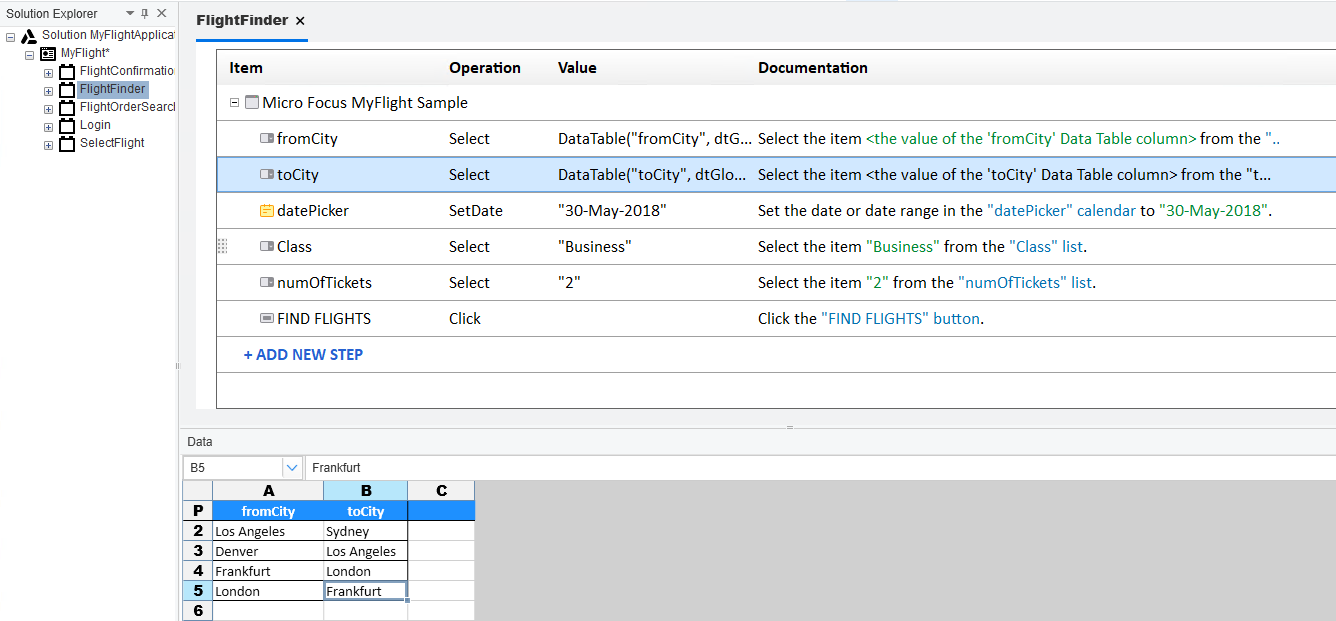This screenshot has height=621, width=1336.
Task: Open the Solution Explorer panel options arrow
Action: 130,14
